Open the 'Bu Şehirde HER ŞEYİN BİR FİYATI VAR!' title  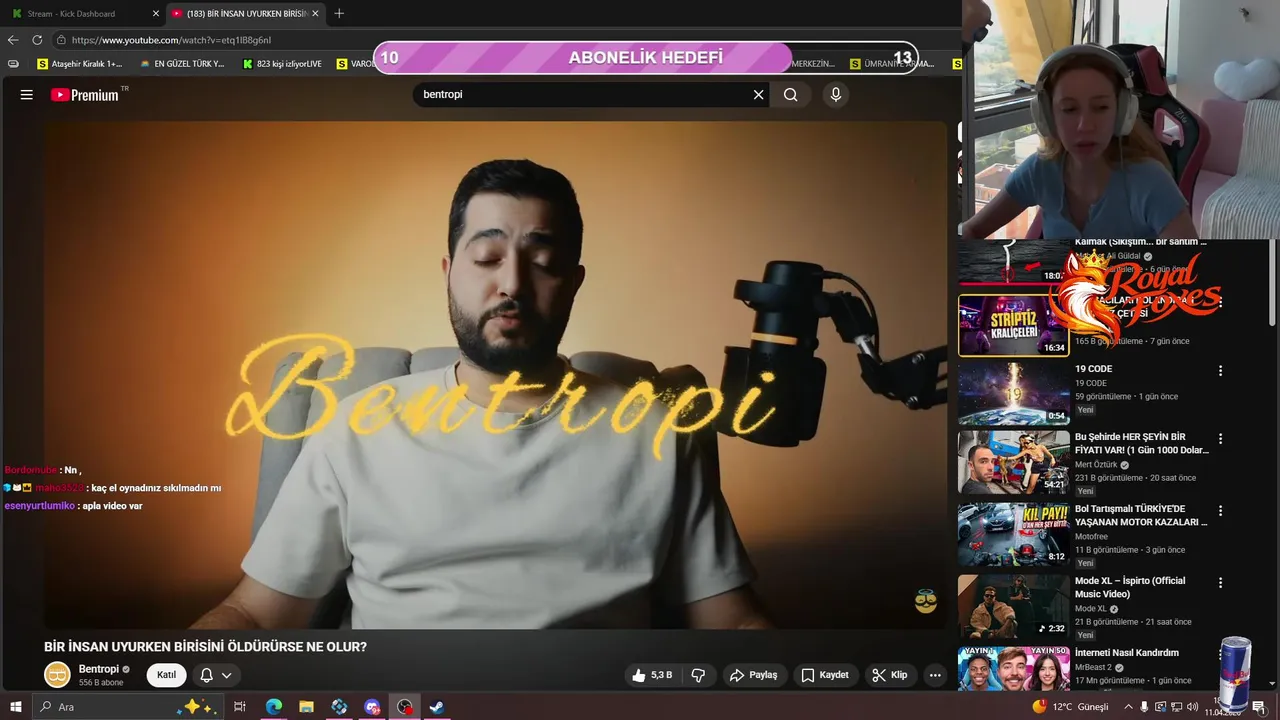click(1142, 443)
